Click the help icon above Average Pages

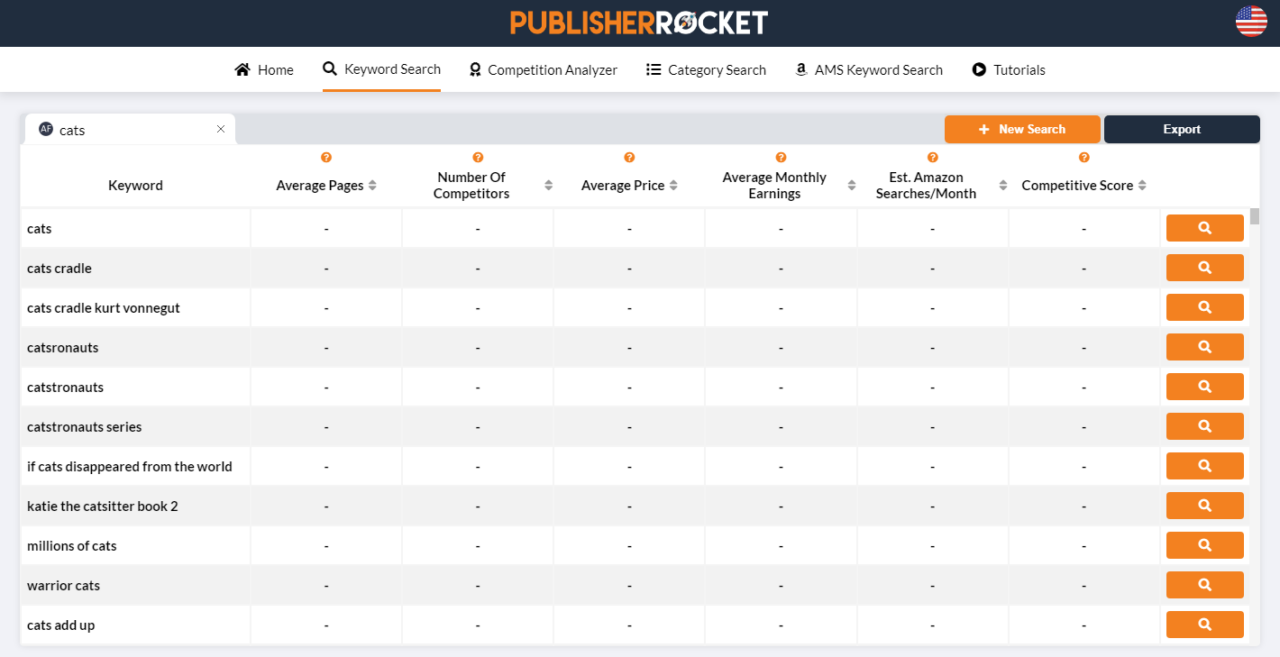click(x=326, y=157)
